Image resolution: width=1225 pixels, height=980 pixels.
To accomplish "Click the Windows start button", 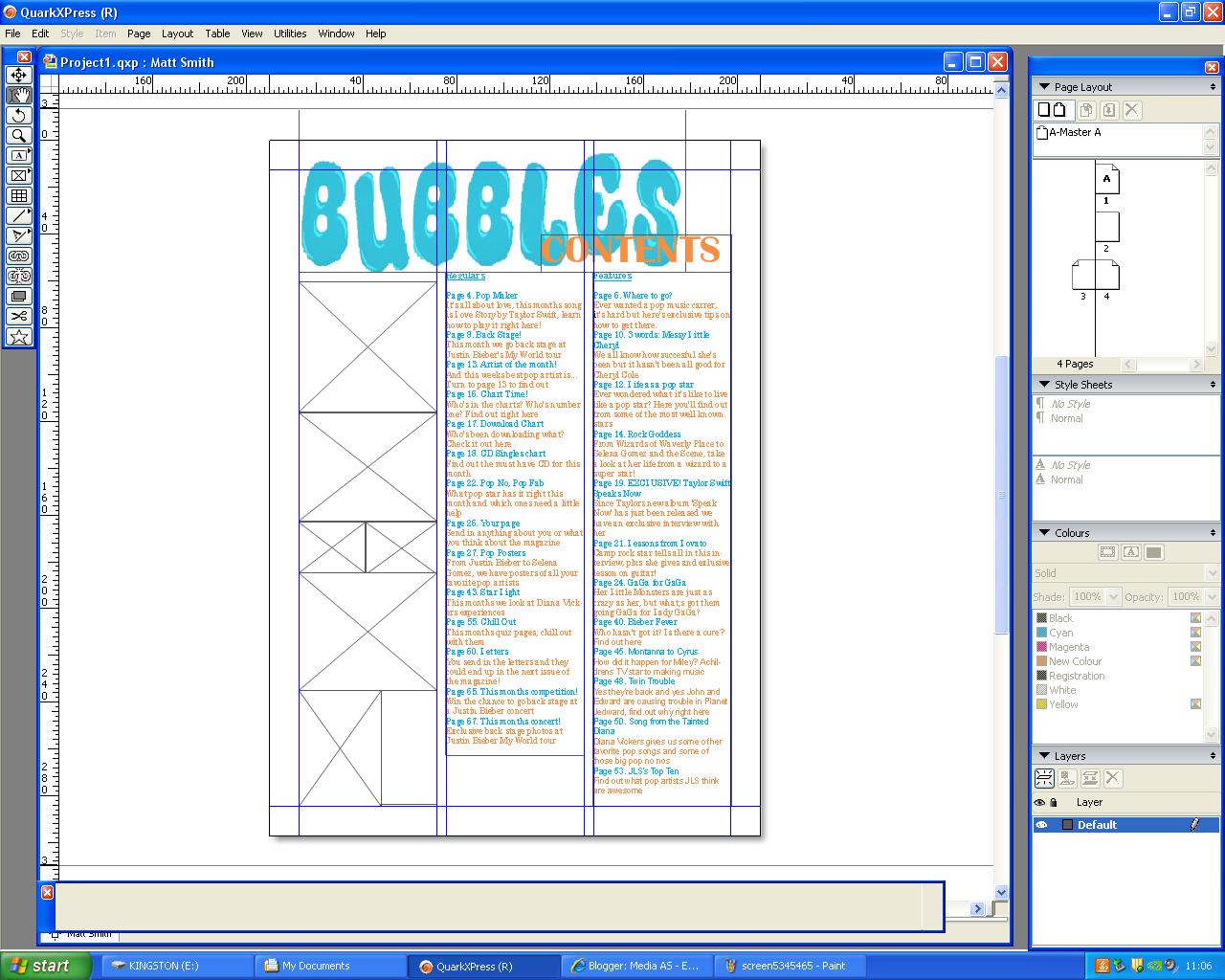I will coord(45,966).
